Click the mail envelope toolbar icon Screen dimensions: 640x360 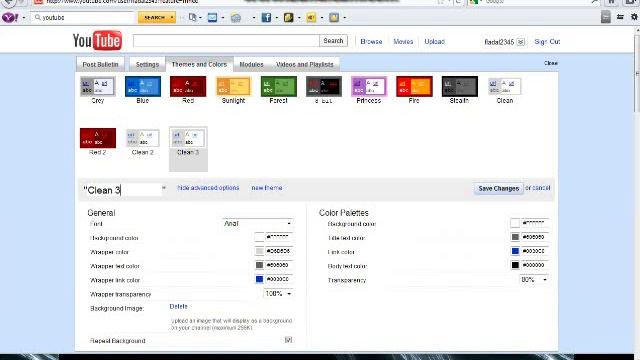(212, 18)
